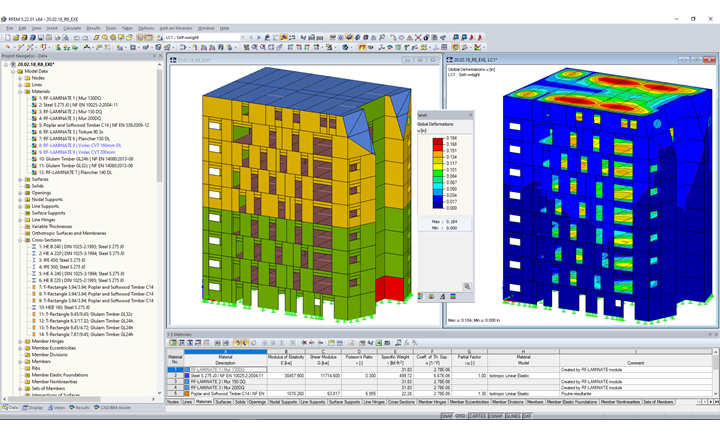720x435 pixels.
Task: Click the red color in deformation legend
Action: 438,141
